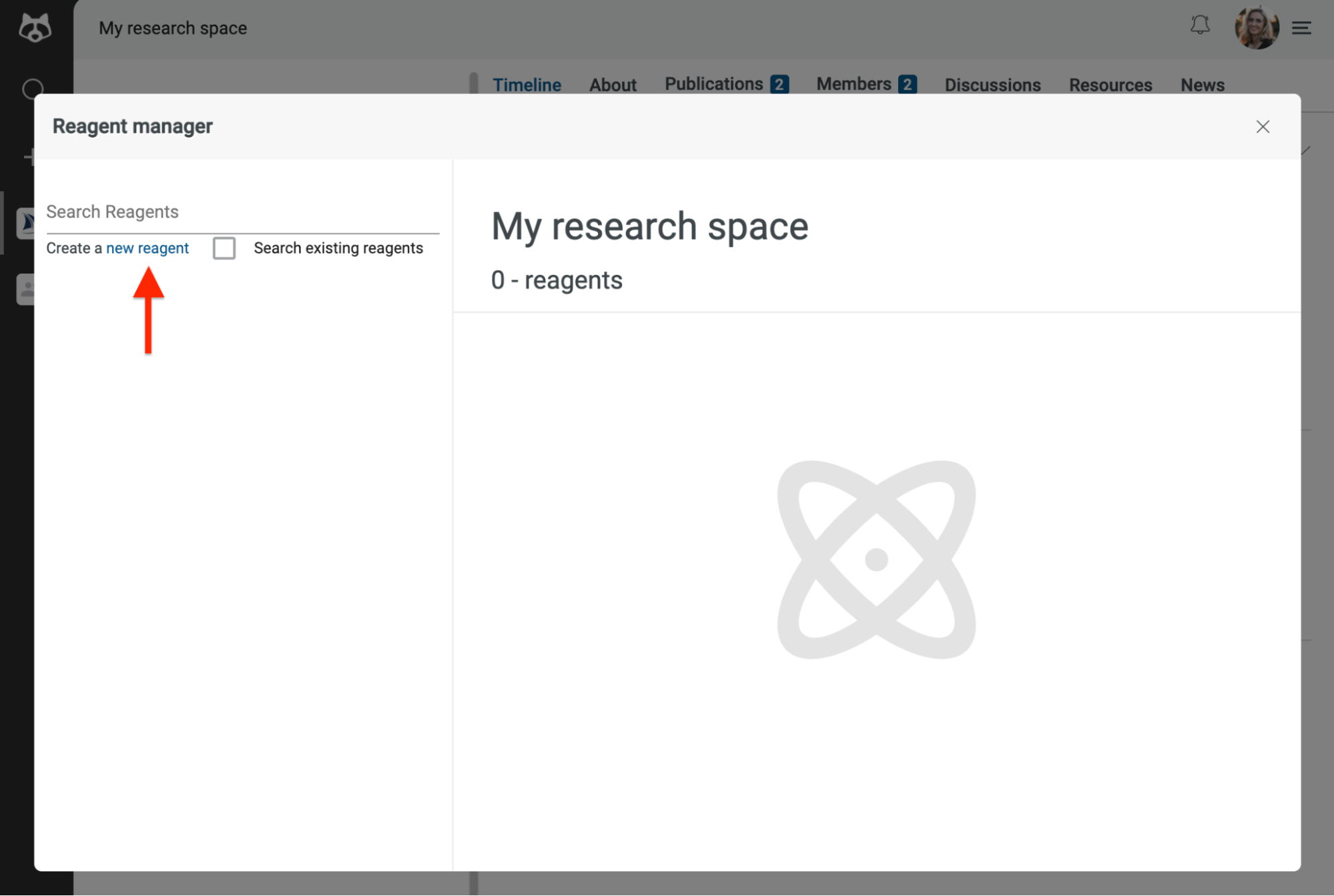Open the notifications bell

point(1200,27)
